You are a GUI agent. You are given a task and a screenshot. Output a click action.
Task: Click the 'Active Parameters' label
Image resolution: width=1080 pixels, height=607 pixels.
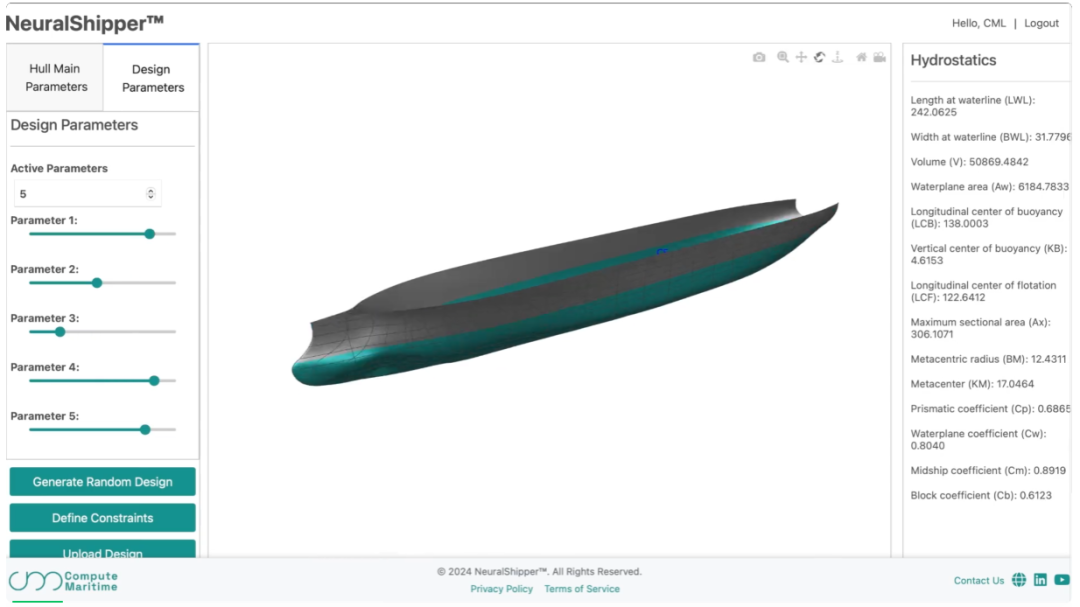click(x=59, y=168)
